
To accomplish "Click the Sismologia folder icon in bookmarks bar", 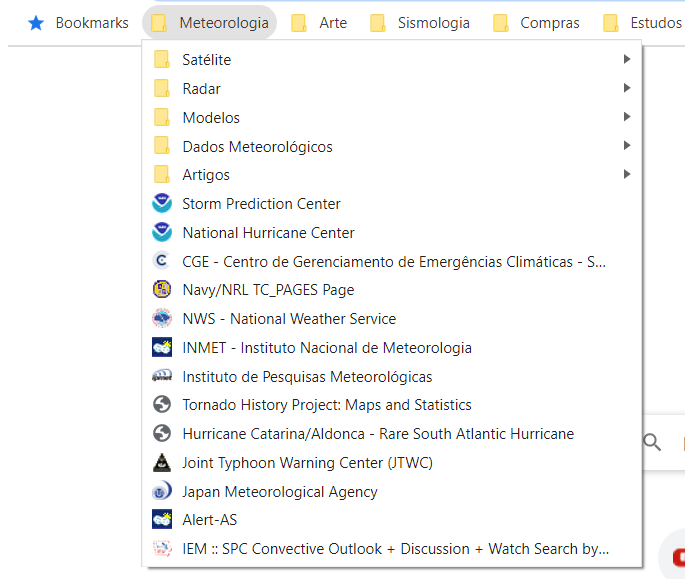I will [x=377, y=23].
